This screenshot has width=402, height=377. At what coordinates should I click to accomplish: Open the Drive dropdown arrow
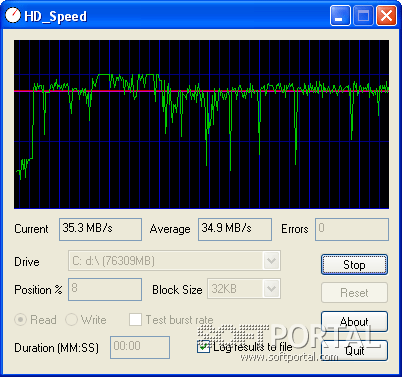click(x=271, y=261)
